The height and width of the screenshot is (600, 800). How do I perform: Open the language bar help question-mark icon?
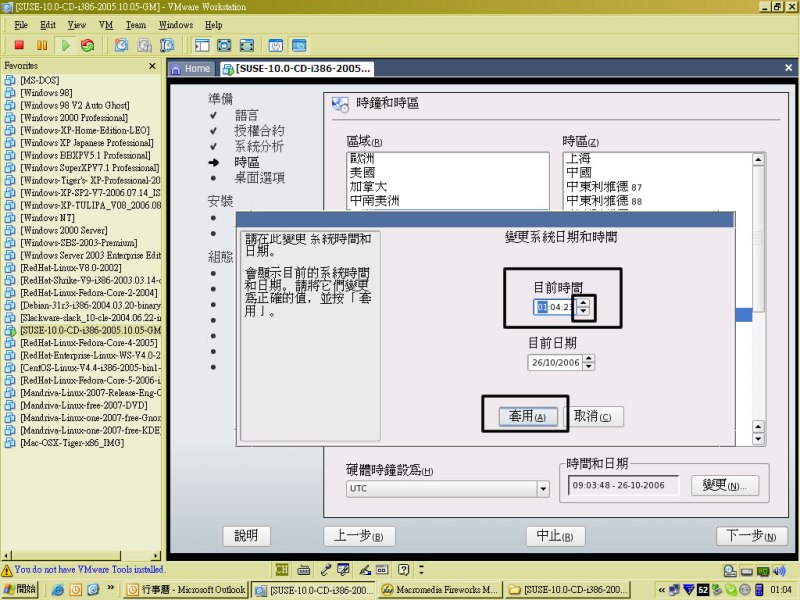tap(404, 569)
